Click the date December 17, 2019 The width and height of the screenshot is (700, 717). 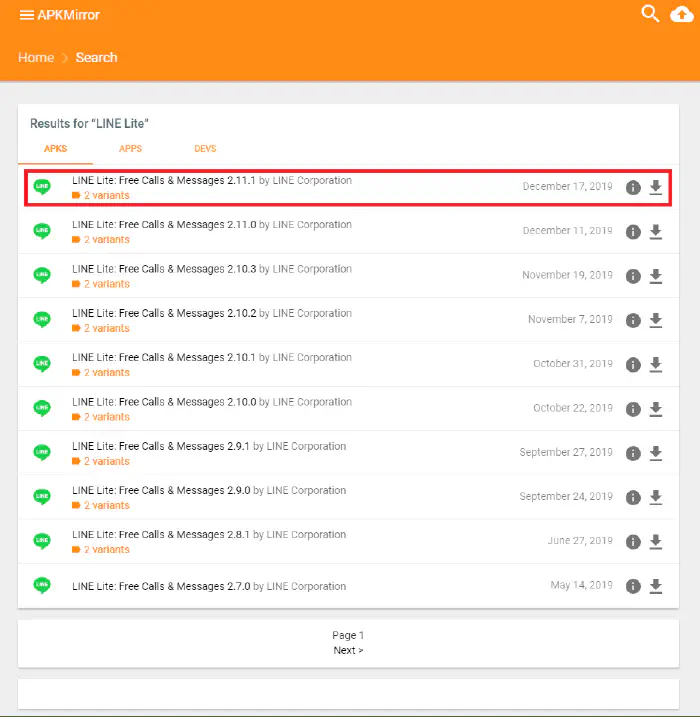coord(567,187)
